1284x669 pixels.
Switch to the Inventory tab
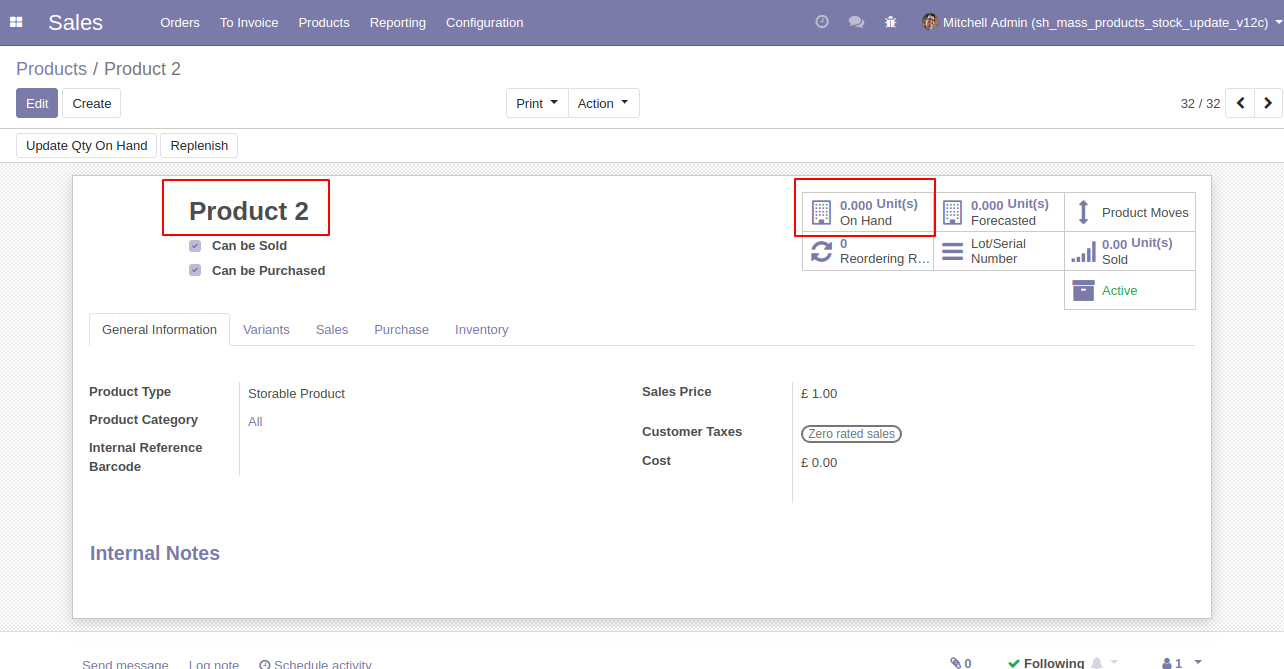click(x=481, y=330)
